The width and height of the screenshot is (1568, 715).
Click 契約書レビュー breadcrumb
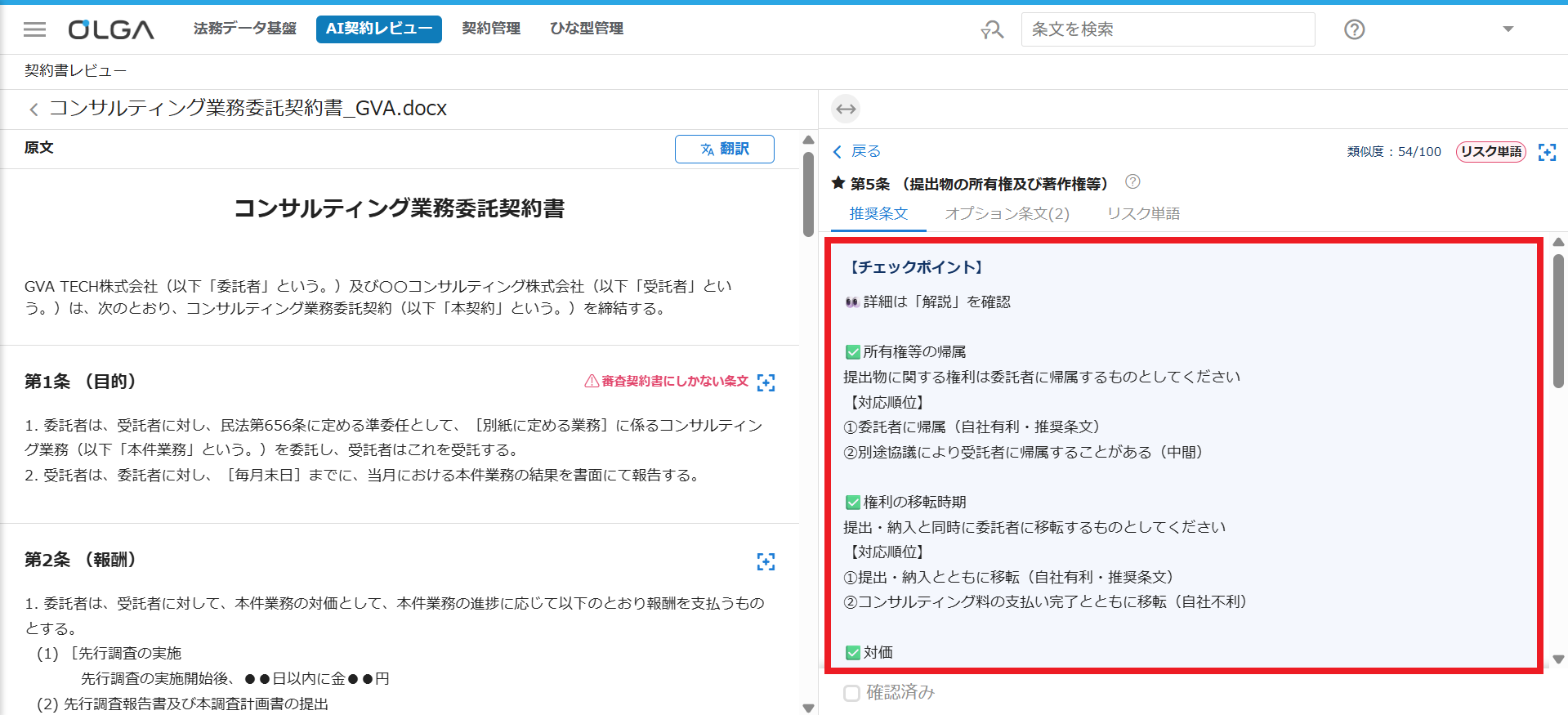pos(75,70)
